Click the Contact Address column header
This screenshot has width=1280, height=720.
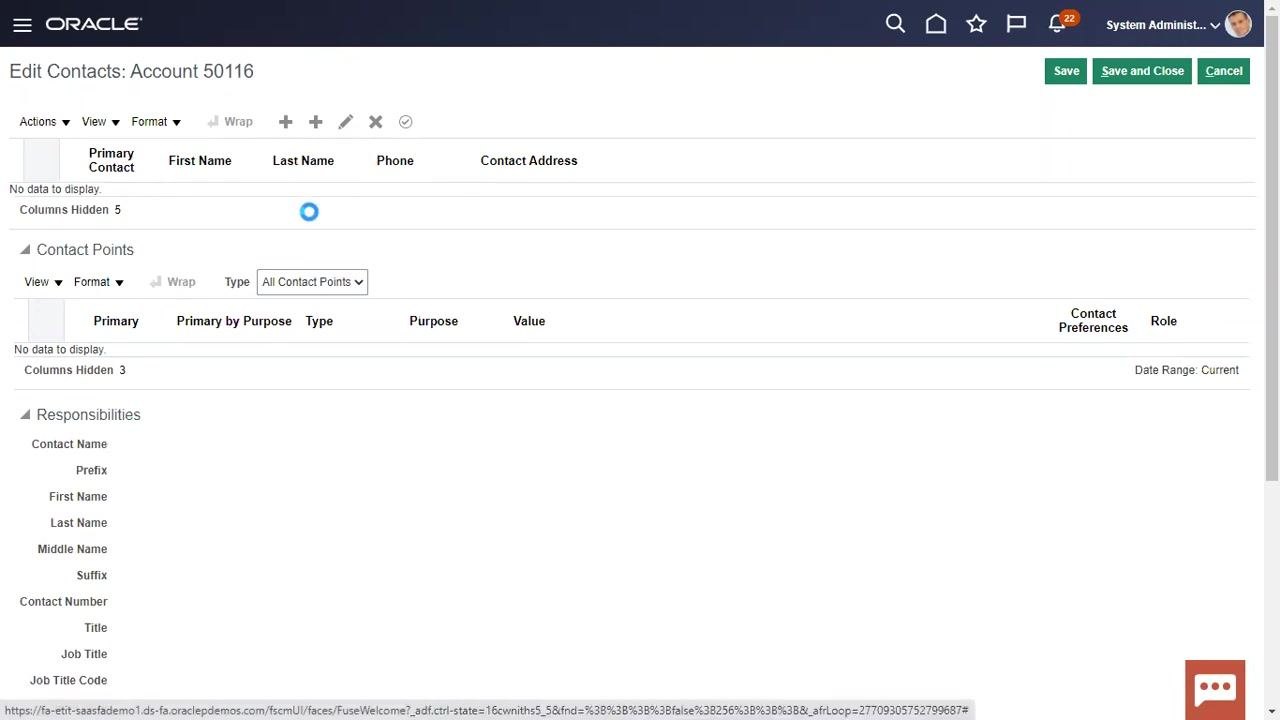click(x=529, y=160)
